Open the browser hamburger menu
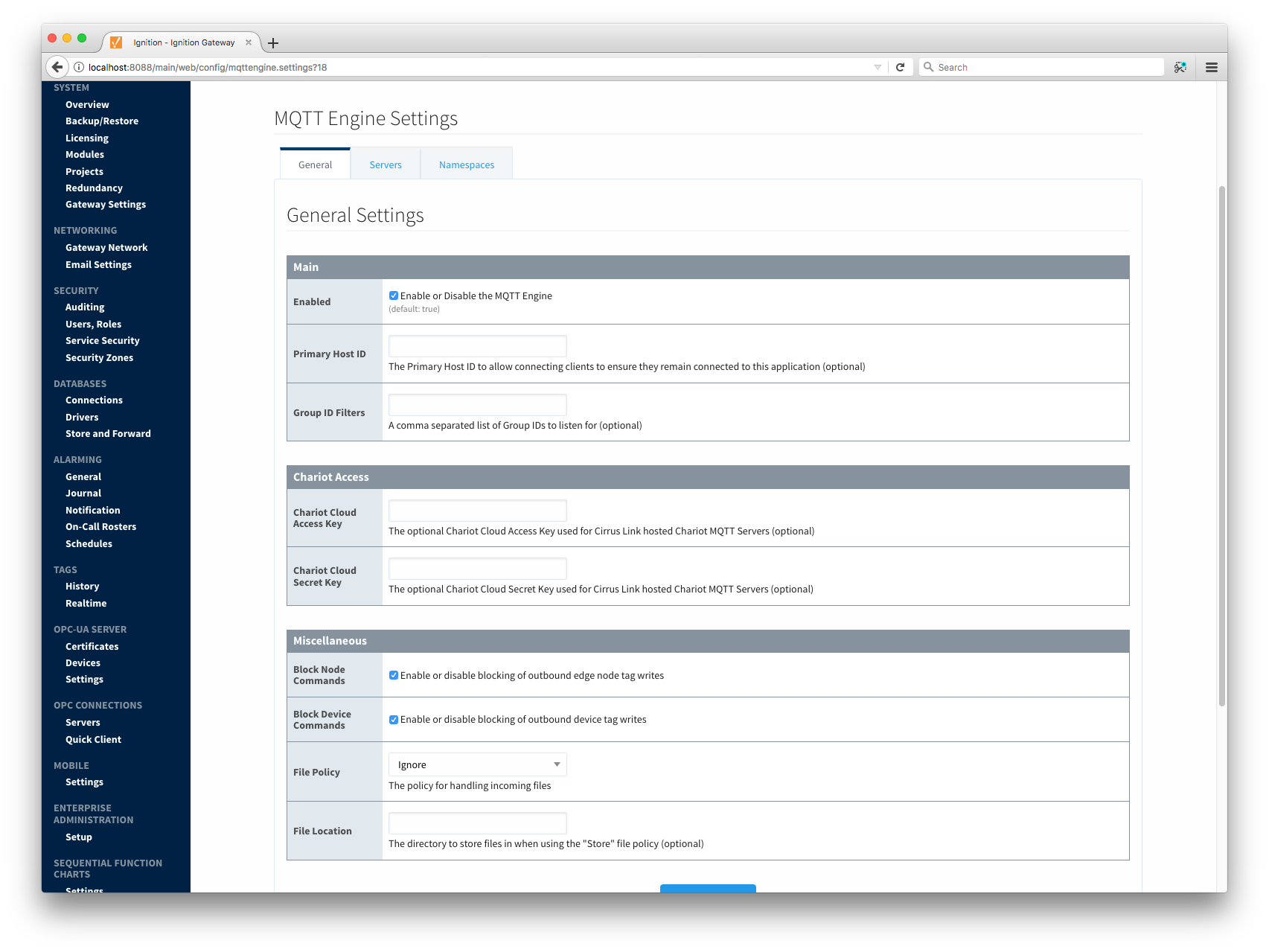1269x952 pixels. (1212, 67)
